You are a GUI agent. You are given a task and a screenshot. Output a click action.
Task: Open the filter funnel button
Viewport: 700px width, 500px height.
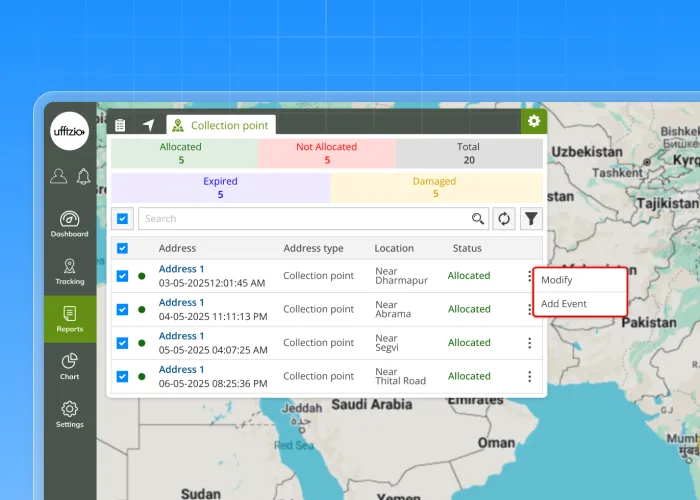pos(531,219)
